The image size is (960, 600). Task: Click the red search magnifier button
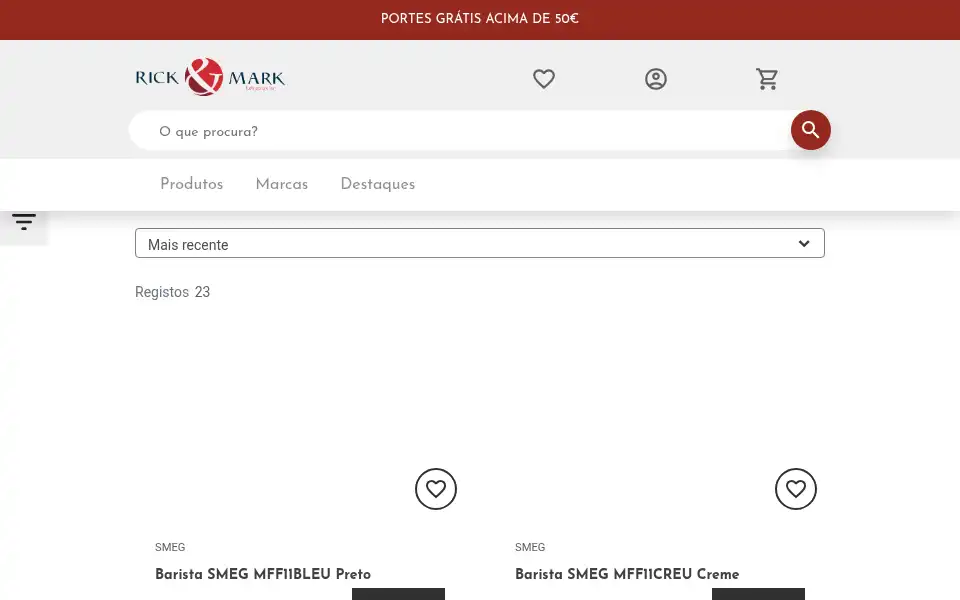point(811,130)
